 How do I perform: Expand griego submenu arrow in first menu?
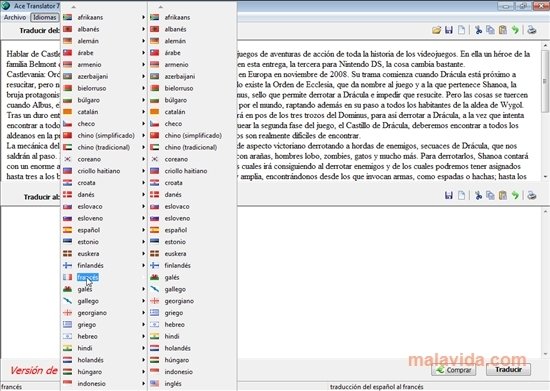tap(143, 324)
